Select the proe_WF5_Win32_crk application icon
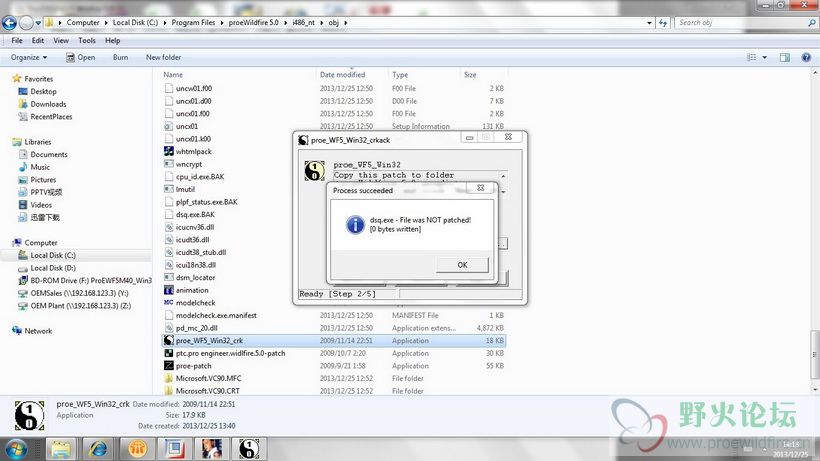Image resolution: width=820 pixels, height=461 pixels. click(168, 340)
